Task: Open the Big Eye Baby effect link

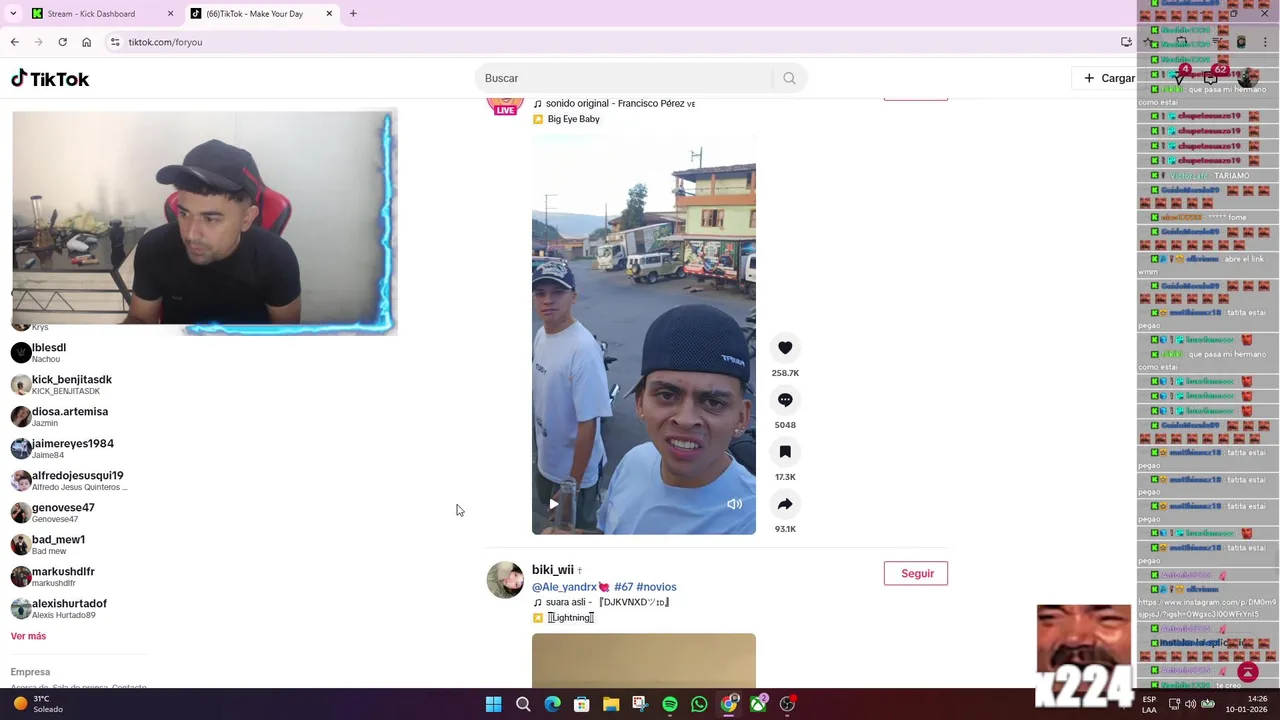Action: click(566, 119)
